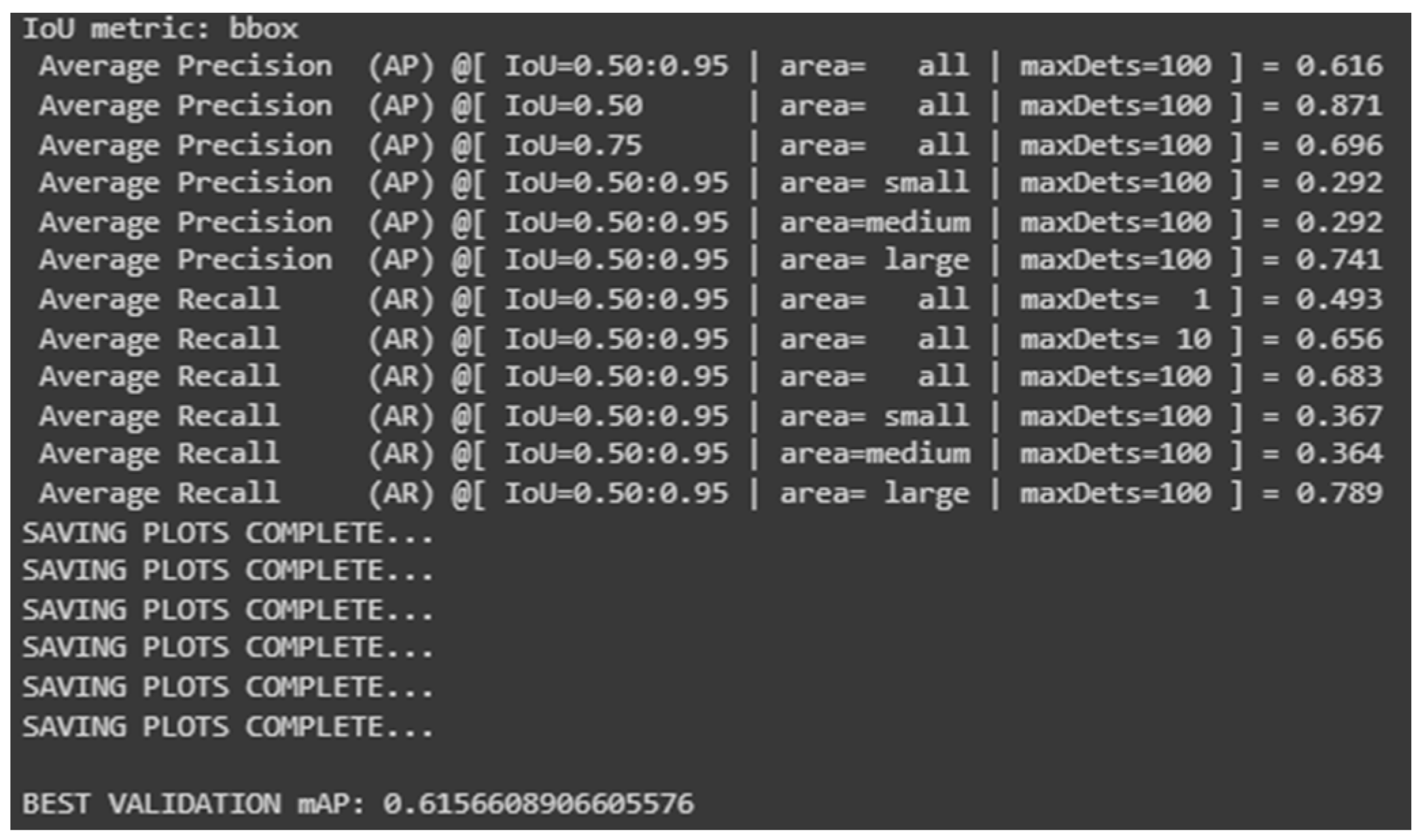The width and height of the screenshot is (1420, 840).
Task: Click the "IoU=0.75" text in the third AP row
Action: click(x=573, y=145)
